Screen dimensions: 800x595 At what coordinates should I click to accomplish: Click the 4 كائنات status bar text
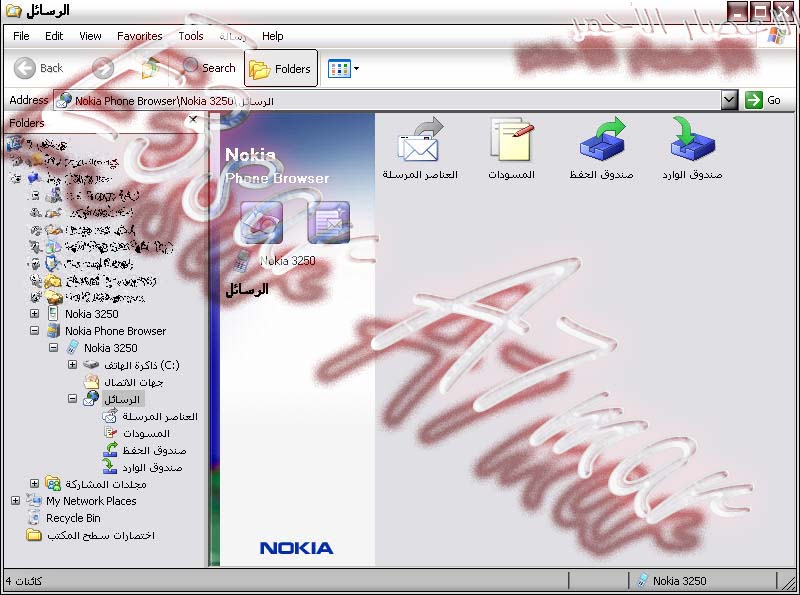pyautogui.click(x=23, y=581)
